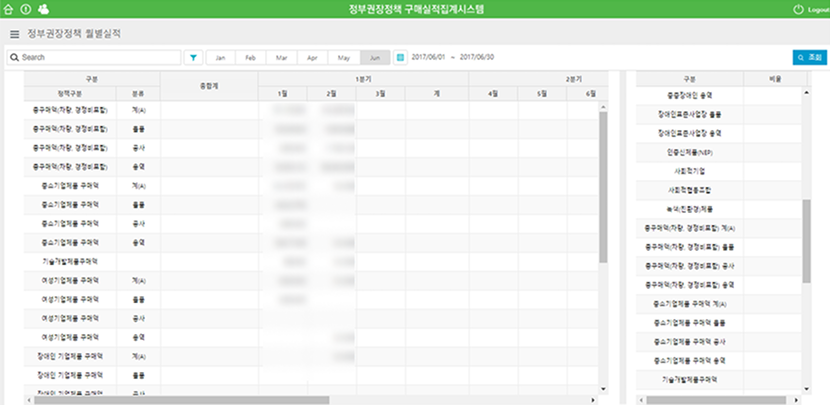Image resolution: width=830 pixels, height=405 pixels.
Task: Click the blue 조회 search button
Action: [x=809, y=57]
